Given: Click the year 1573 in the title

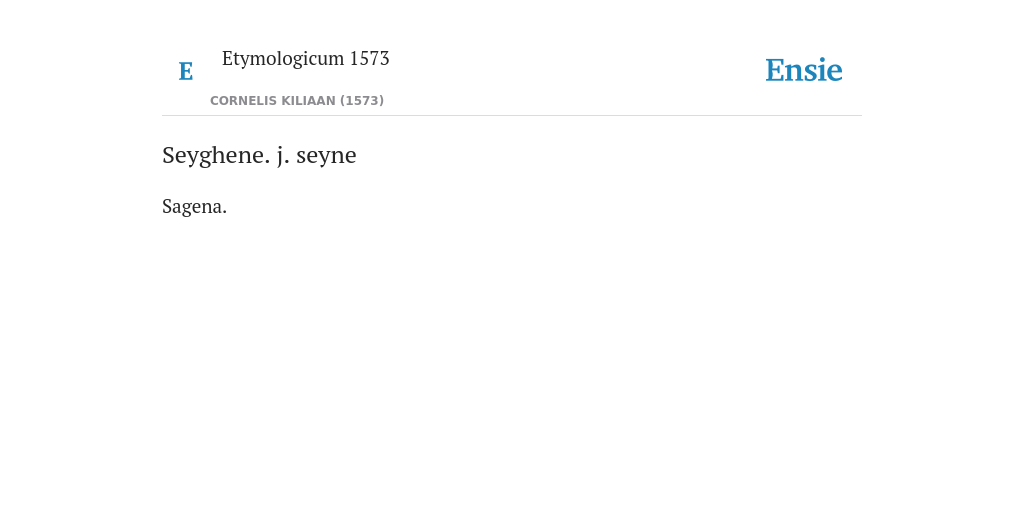Looking at the screenshot, I should (370, 58).
